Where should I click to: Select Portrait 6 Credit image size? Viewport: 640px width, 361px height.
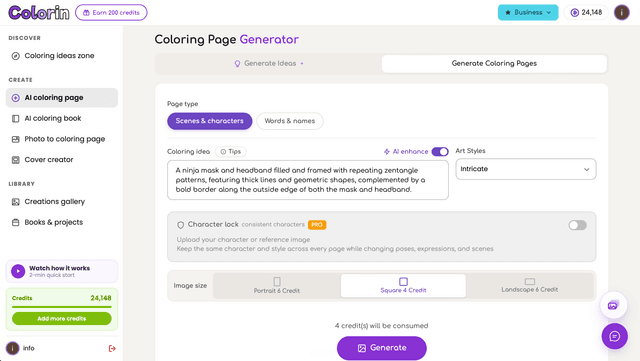point(277,285)
